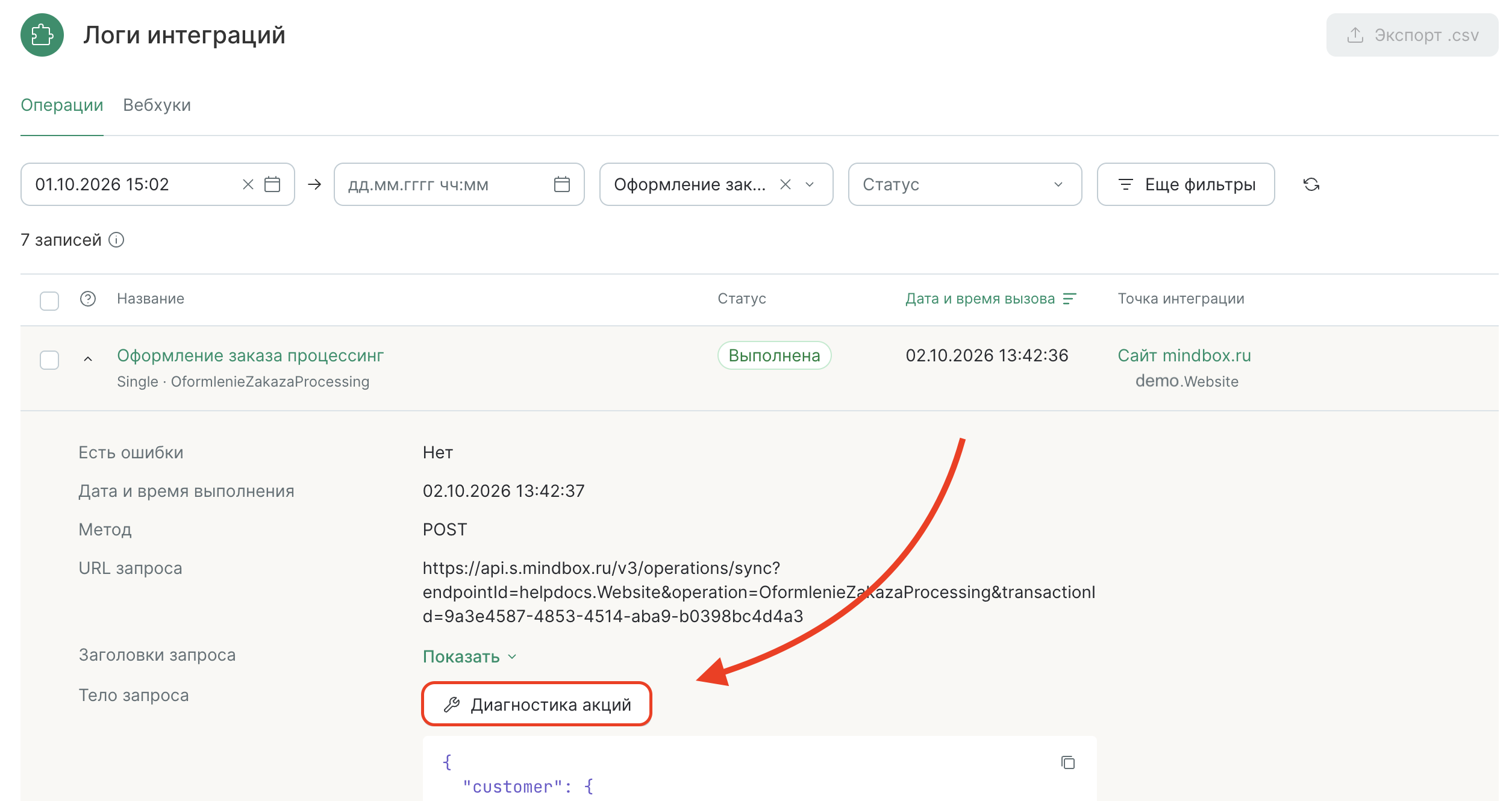Clear the Оформление зак... operation filter
Image resolution: width=1512 pixels, height=801 pixels.
[785, 184]
